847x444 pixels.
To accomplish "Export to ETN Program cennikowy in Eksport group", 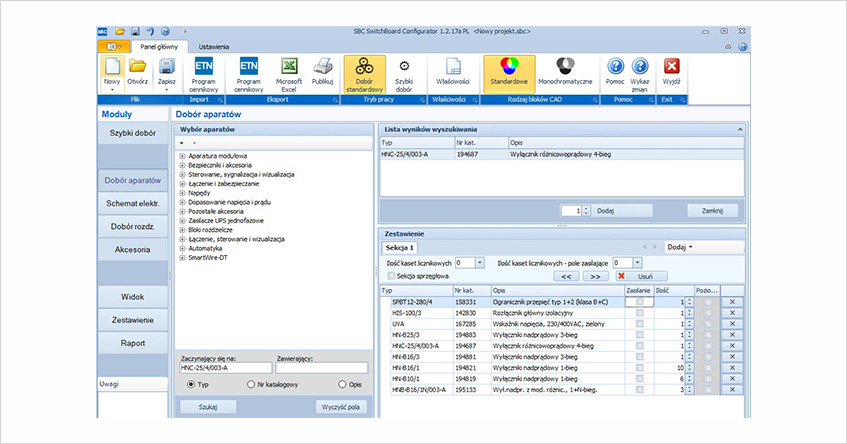I will [x=248, y=75].
